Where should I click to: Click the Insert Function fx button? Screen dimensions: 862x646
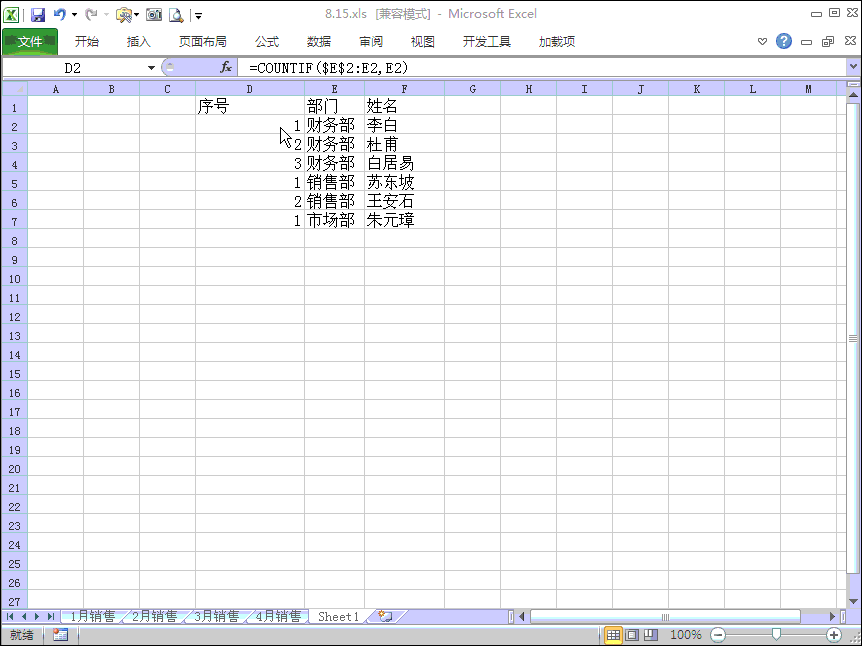225,68
